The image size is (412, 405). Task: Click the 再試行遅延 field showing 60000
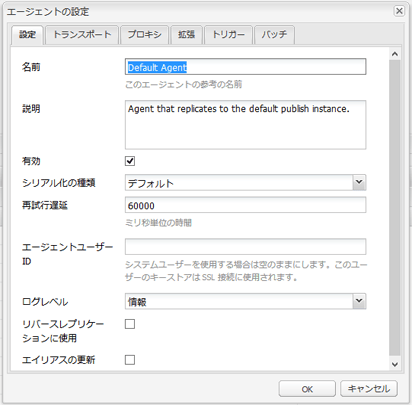click(x=245, y=205)
